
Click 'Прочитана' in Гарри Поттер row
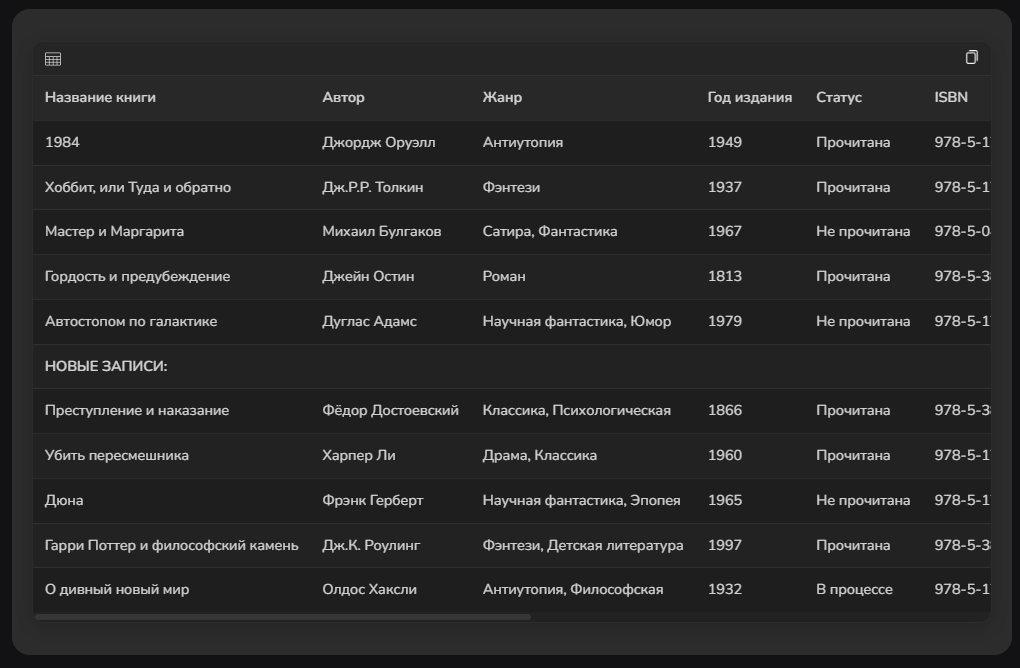(853, 545)
